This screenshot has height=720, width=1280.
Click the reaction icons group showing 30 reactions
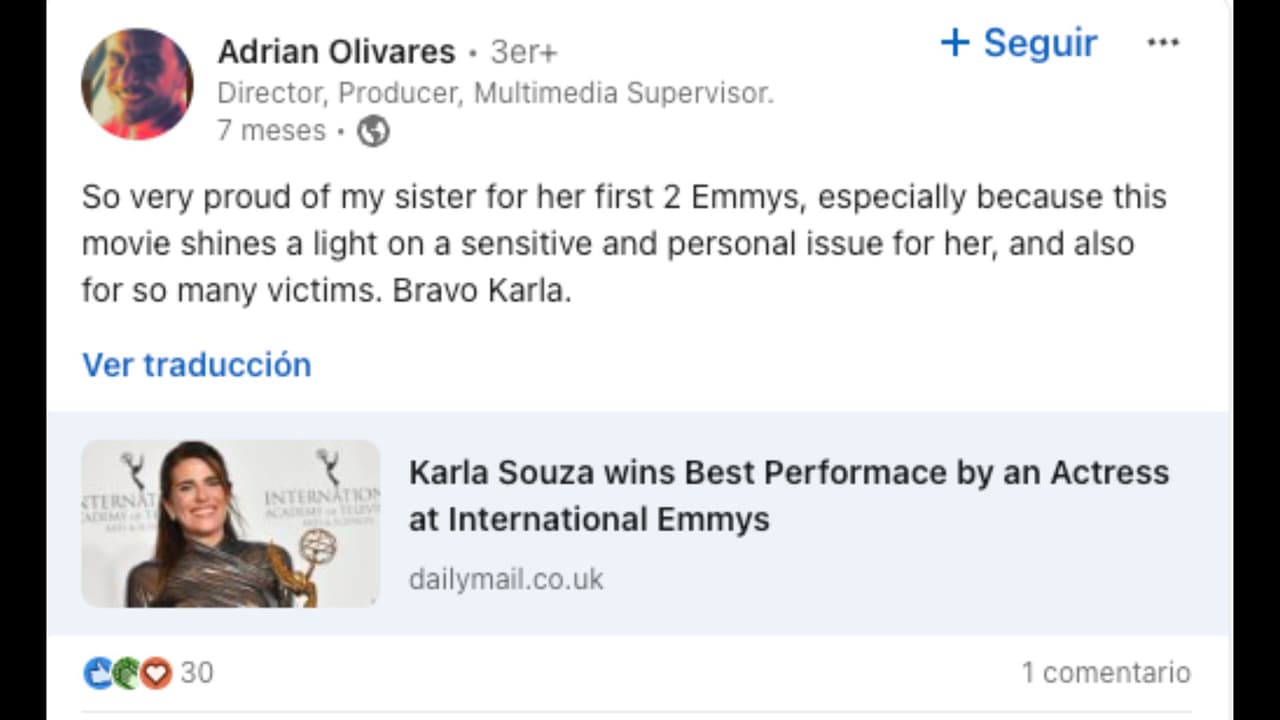pyautogui.click(x=126, y=673)
